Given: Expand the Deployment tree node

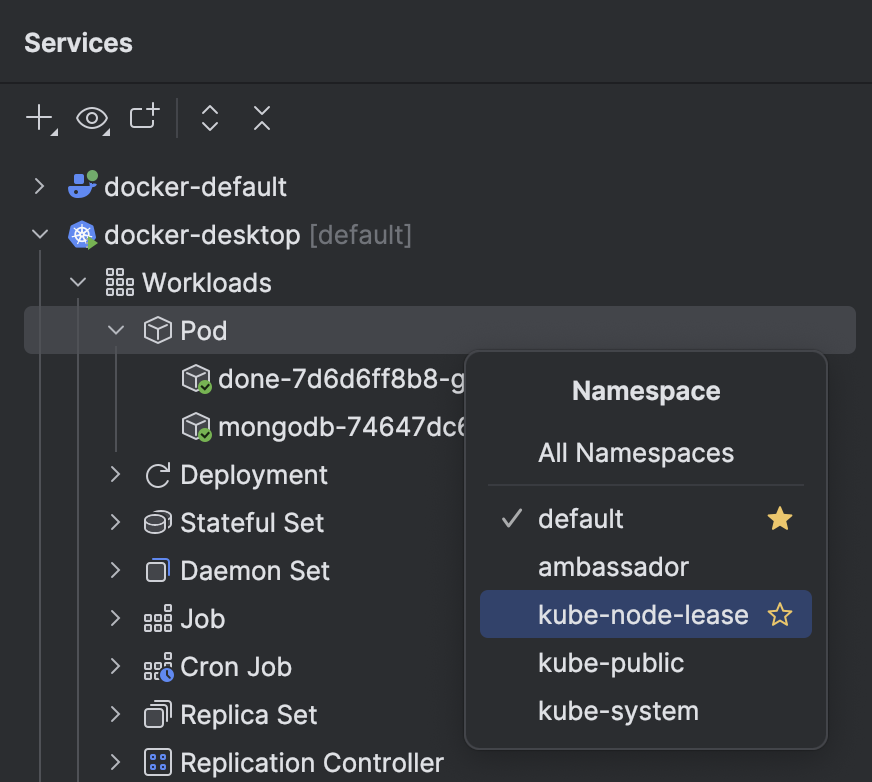Looking at the screenshot, I should pos(115,475).
